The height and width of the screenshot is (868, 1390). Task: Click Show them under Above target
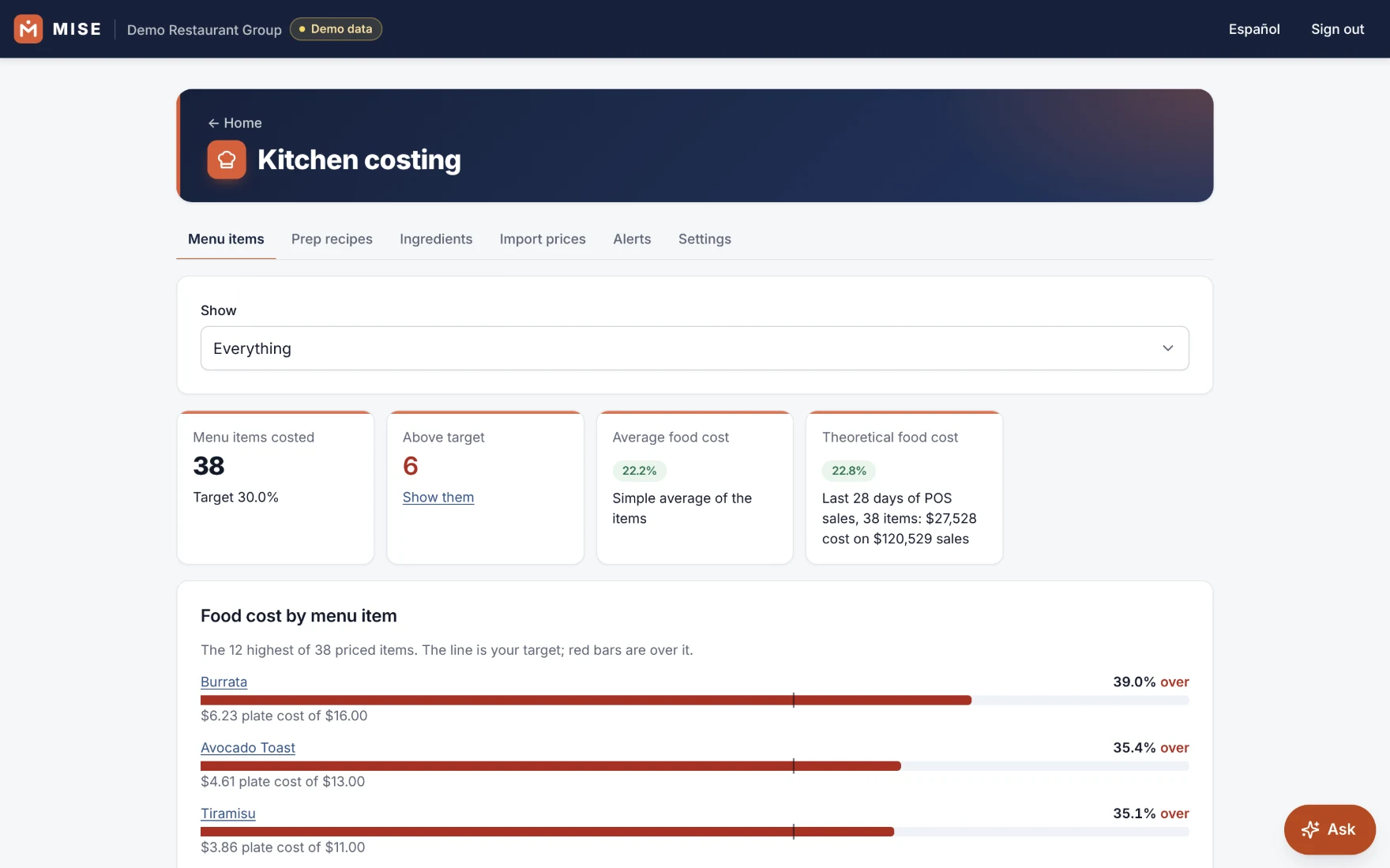coord(438,498)
